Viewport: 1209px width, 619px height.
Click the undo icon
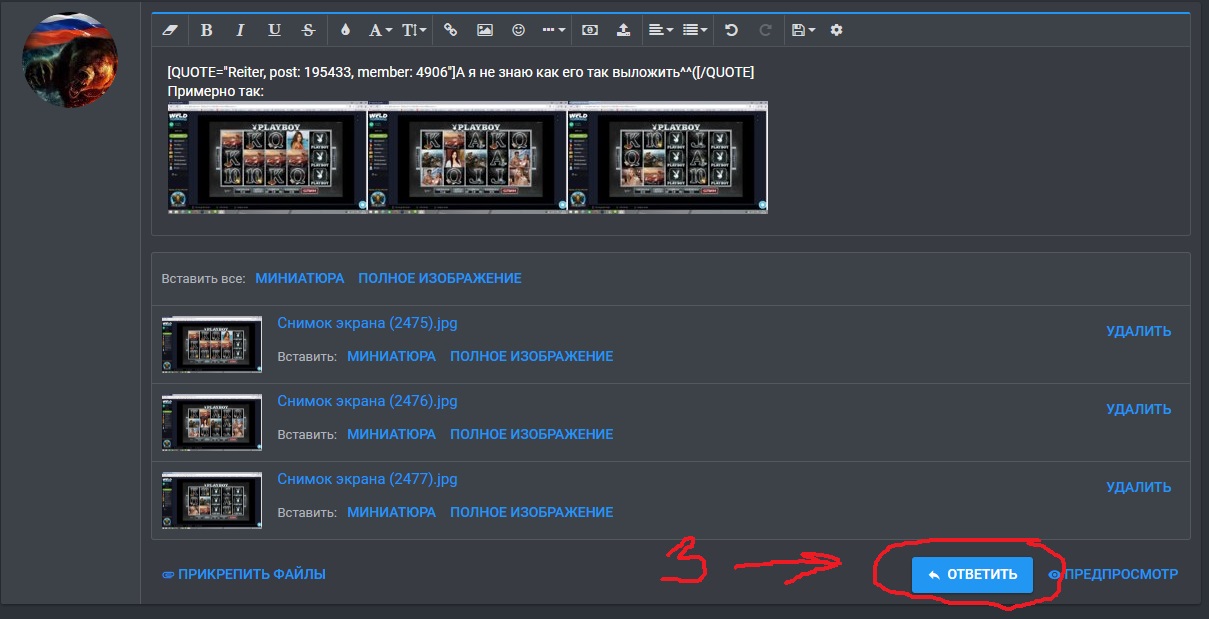731,30
